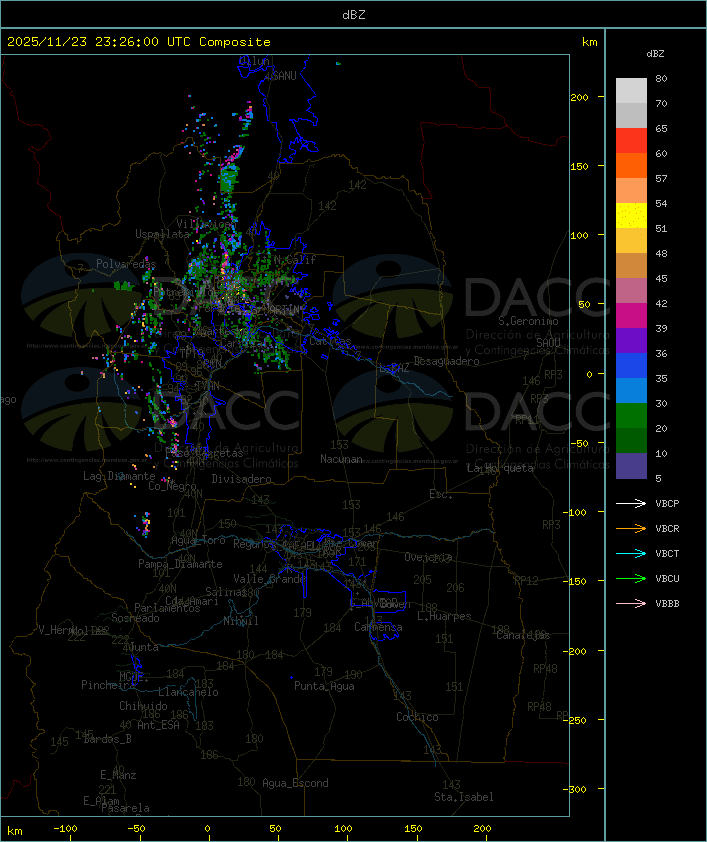Select the light blue 30-35 dBZ swatch
707x842 pixels.
click(631, 391)
